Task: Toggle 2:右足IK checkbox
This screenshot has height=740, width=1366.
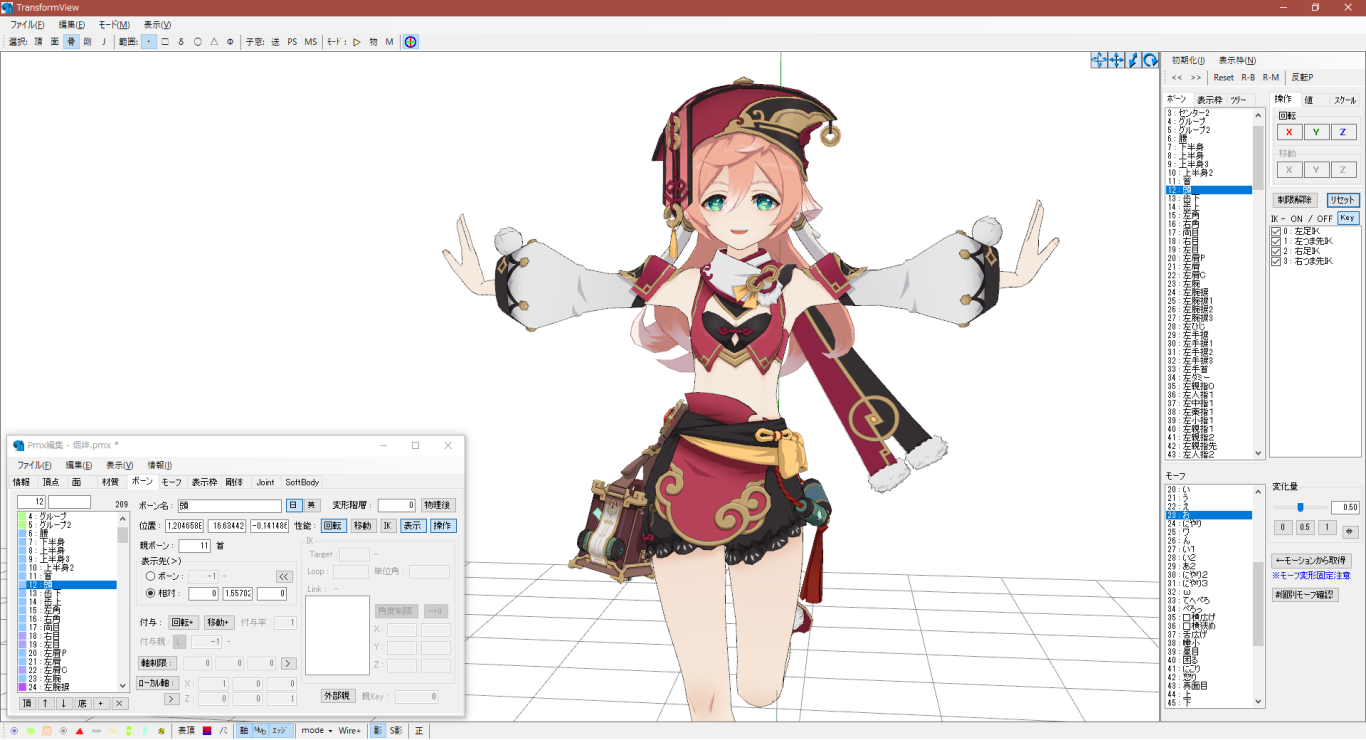Action: (1276, 251)
